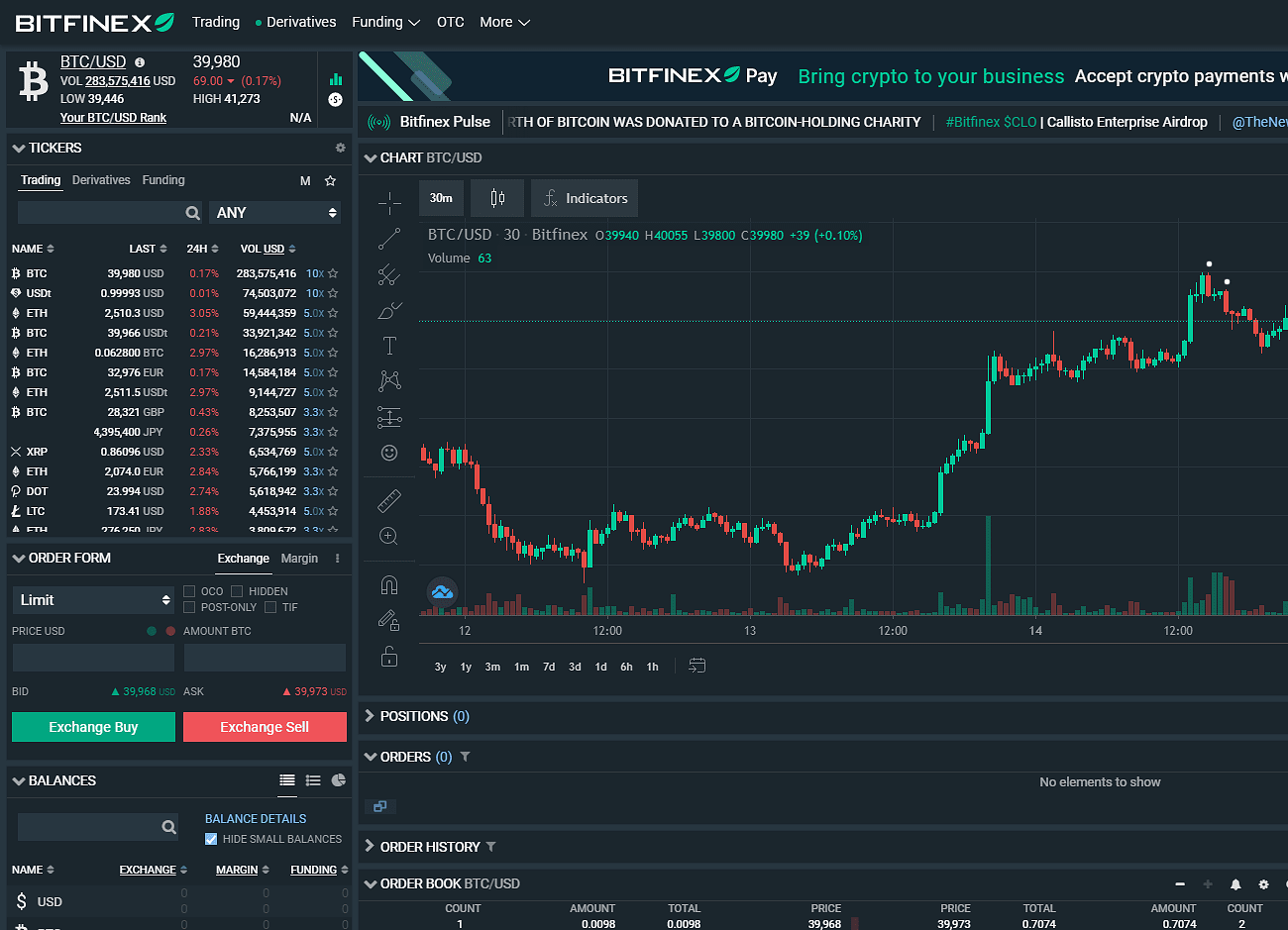Enable the POST-ONLY checkbox

point(189,607)
